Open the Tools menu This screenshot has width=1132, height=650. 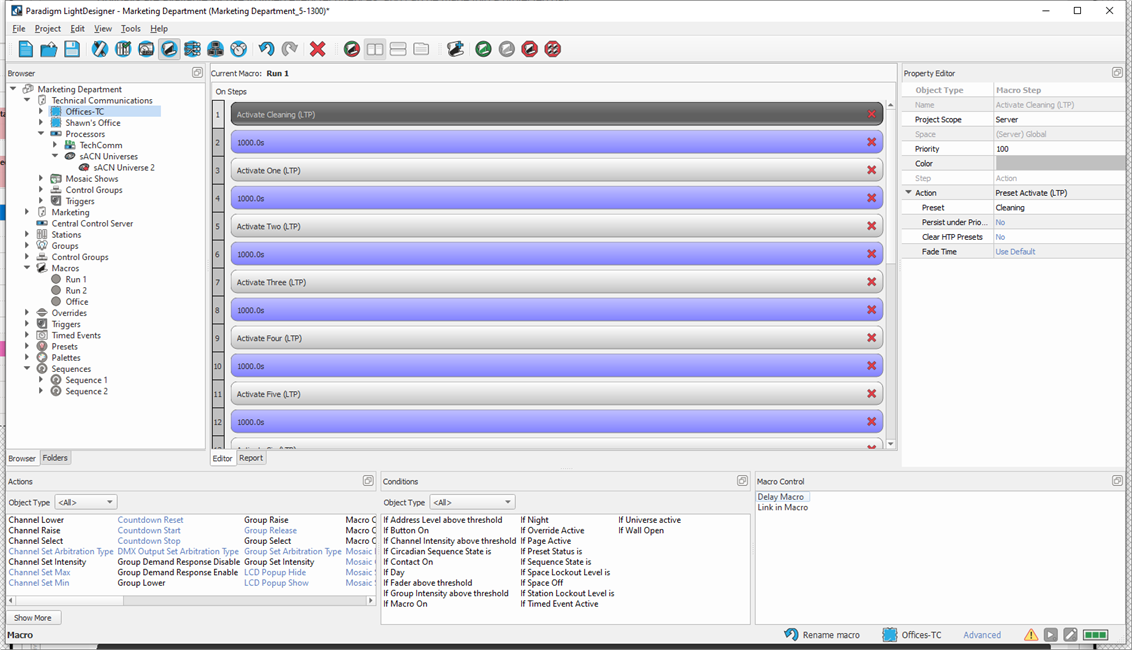131,29
